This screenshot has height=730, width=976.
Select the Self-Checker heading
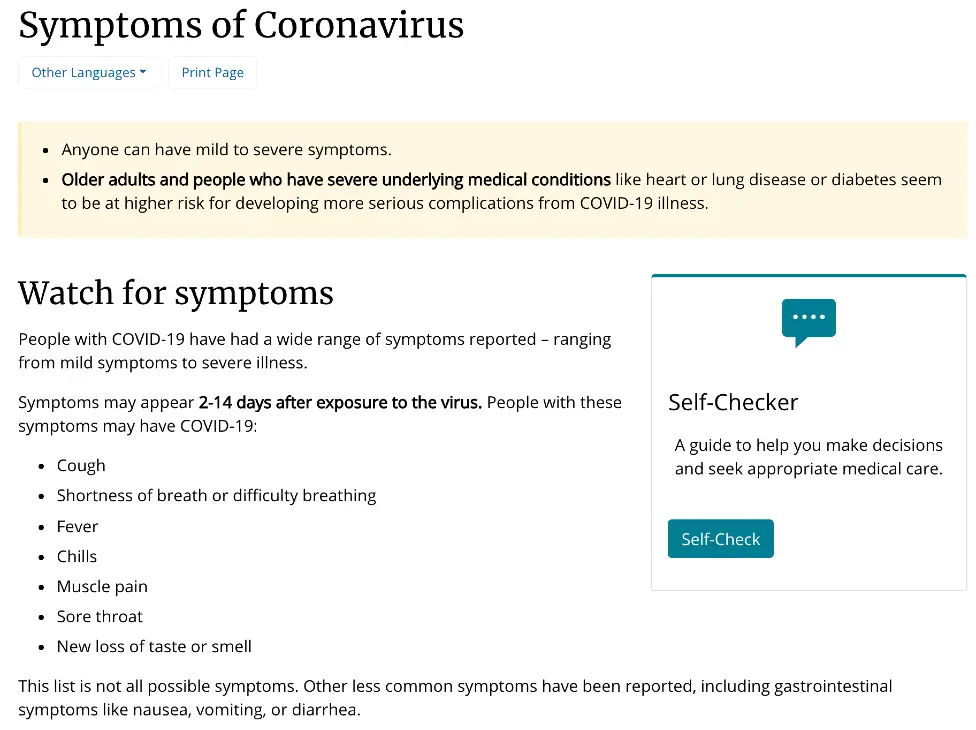[x=733, y=402]
